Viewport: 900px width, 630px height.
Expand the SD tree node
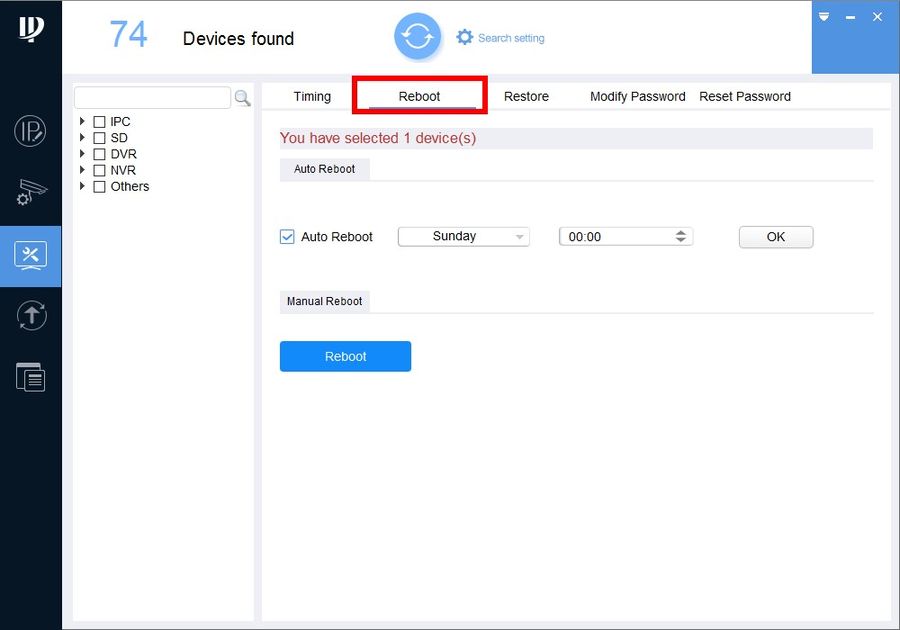point(82,137)
